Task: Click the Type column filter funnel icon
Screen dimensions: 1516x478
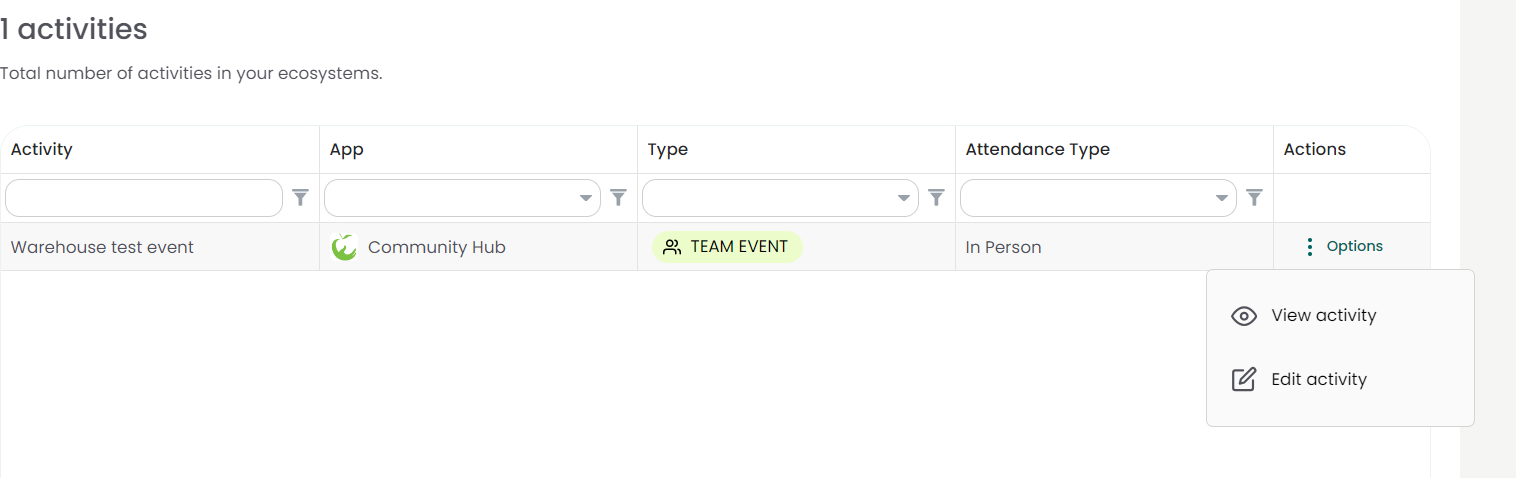Action: (936, 198)
